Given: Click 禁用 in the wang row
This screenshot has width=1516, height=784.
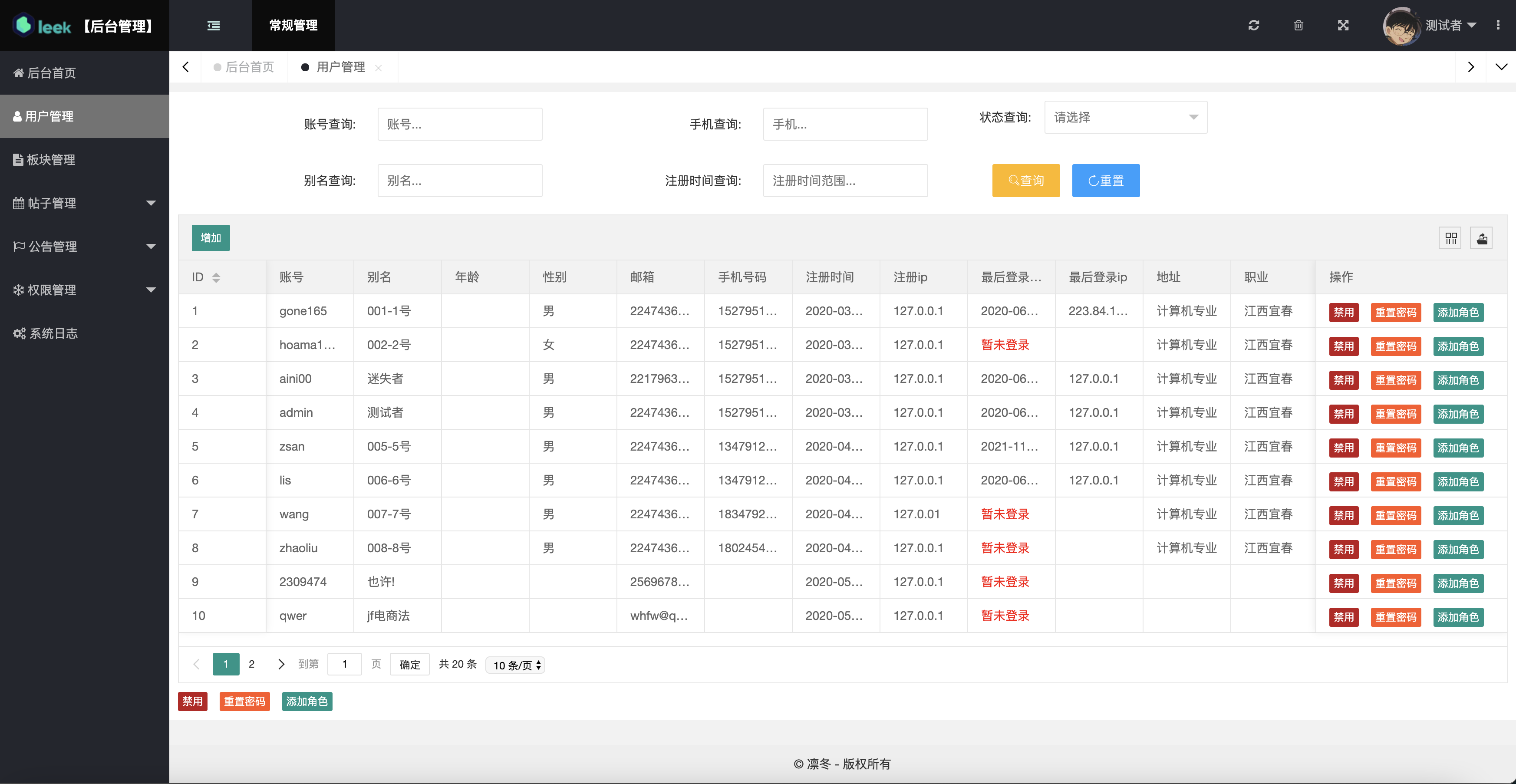Looking at the screenshot, I should click(1344, 516).
